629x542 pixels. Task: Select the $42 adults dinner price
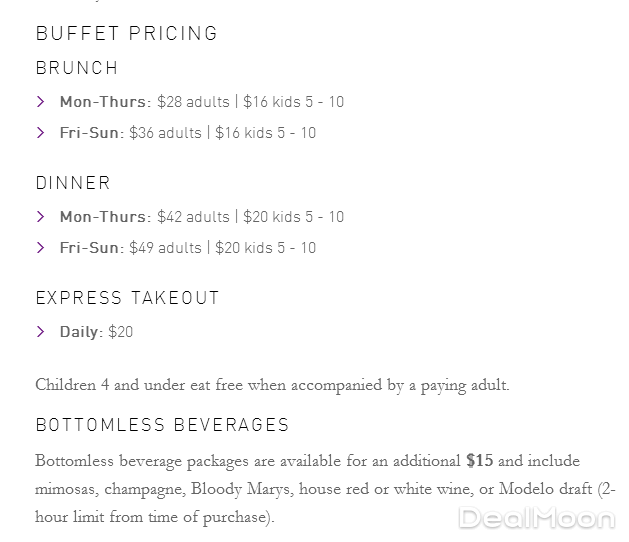point(193,216)
